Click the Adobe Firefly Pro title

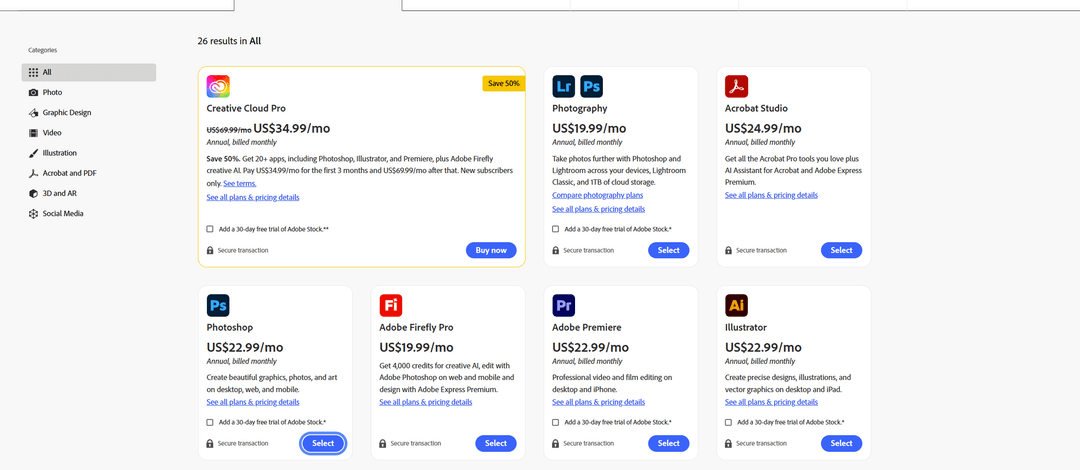pos(416,327)
